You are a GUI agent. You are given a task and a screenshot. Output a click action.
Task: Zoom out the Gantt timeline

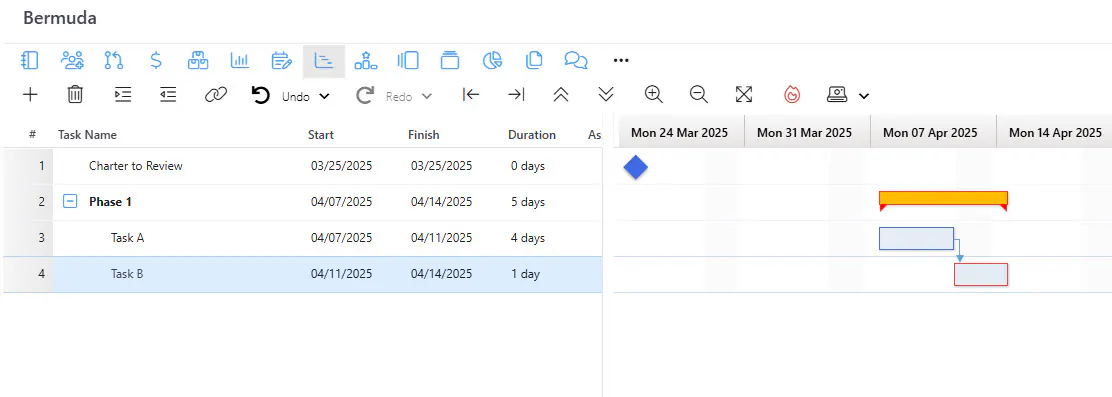coord(699,95)
